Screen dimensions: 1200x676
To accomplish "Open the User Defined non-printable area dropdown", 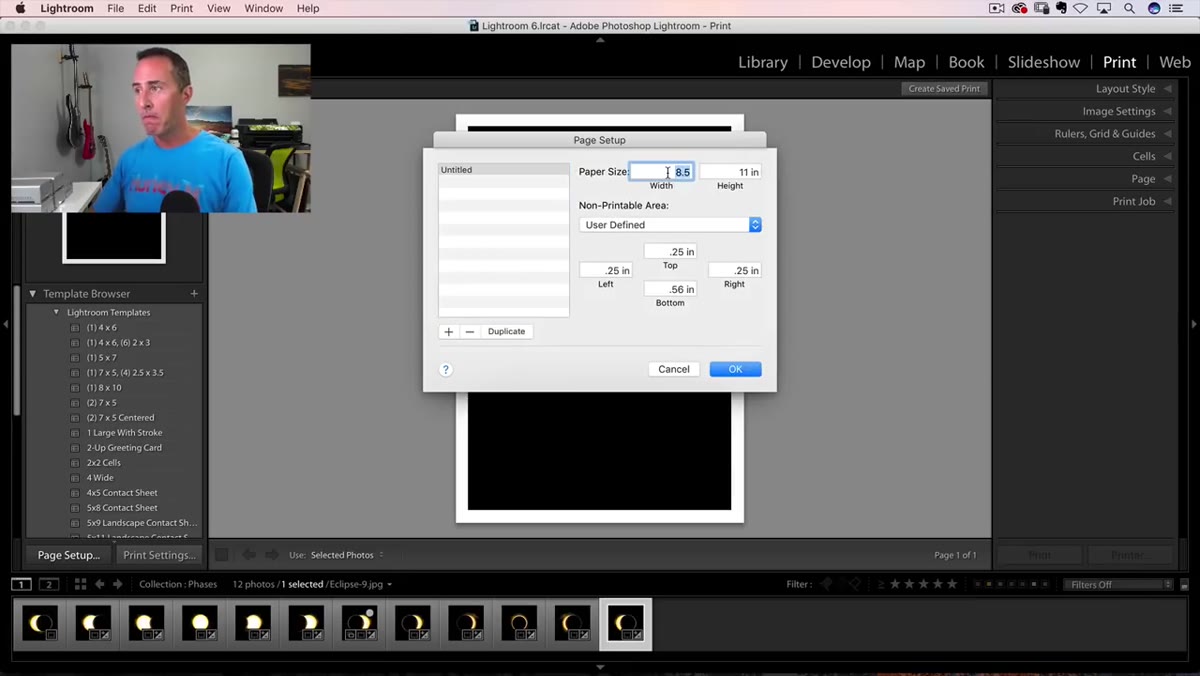I will click(x=671, y=225).
